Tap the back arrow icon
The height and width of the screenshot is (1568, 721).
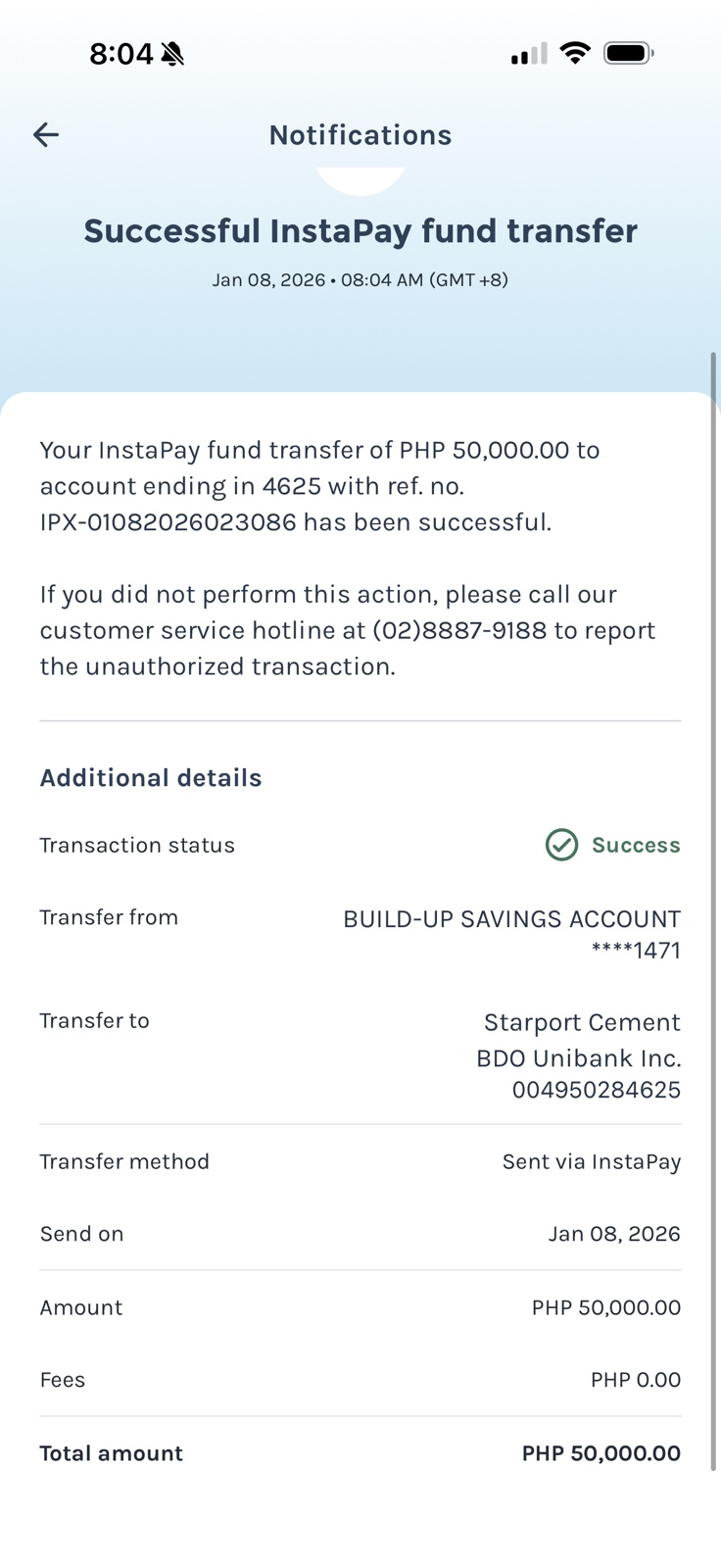tap(46, 135)
